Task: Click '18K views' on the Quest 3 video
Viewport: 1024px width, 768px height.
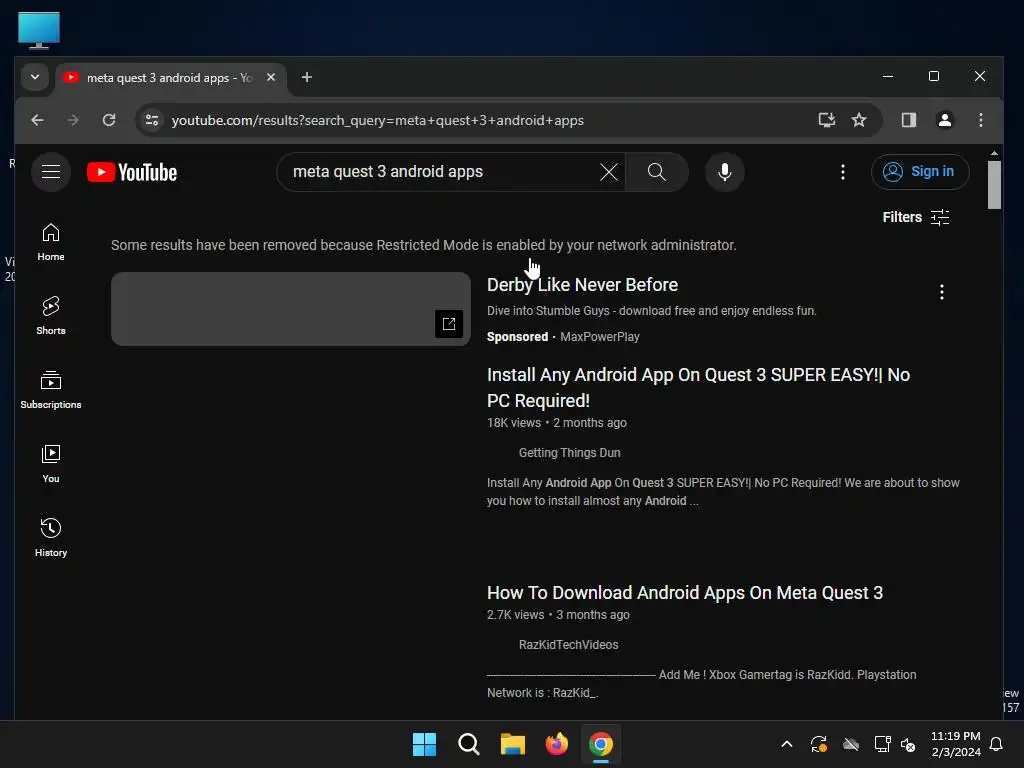Action: [x=514, y=423]
